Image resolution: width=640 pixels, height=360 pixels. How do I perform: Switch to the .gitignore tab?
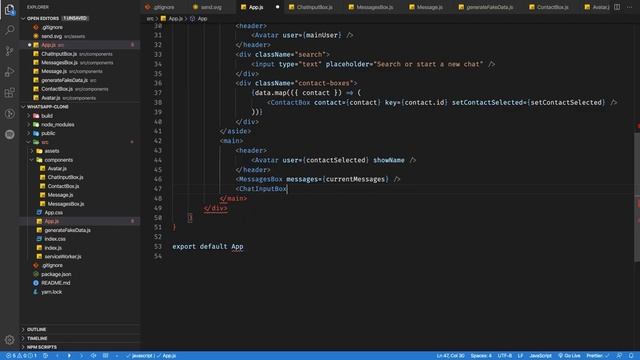click(164, 7)
